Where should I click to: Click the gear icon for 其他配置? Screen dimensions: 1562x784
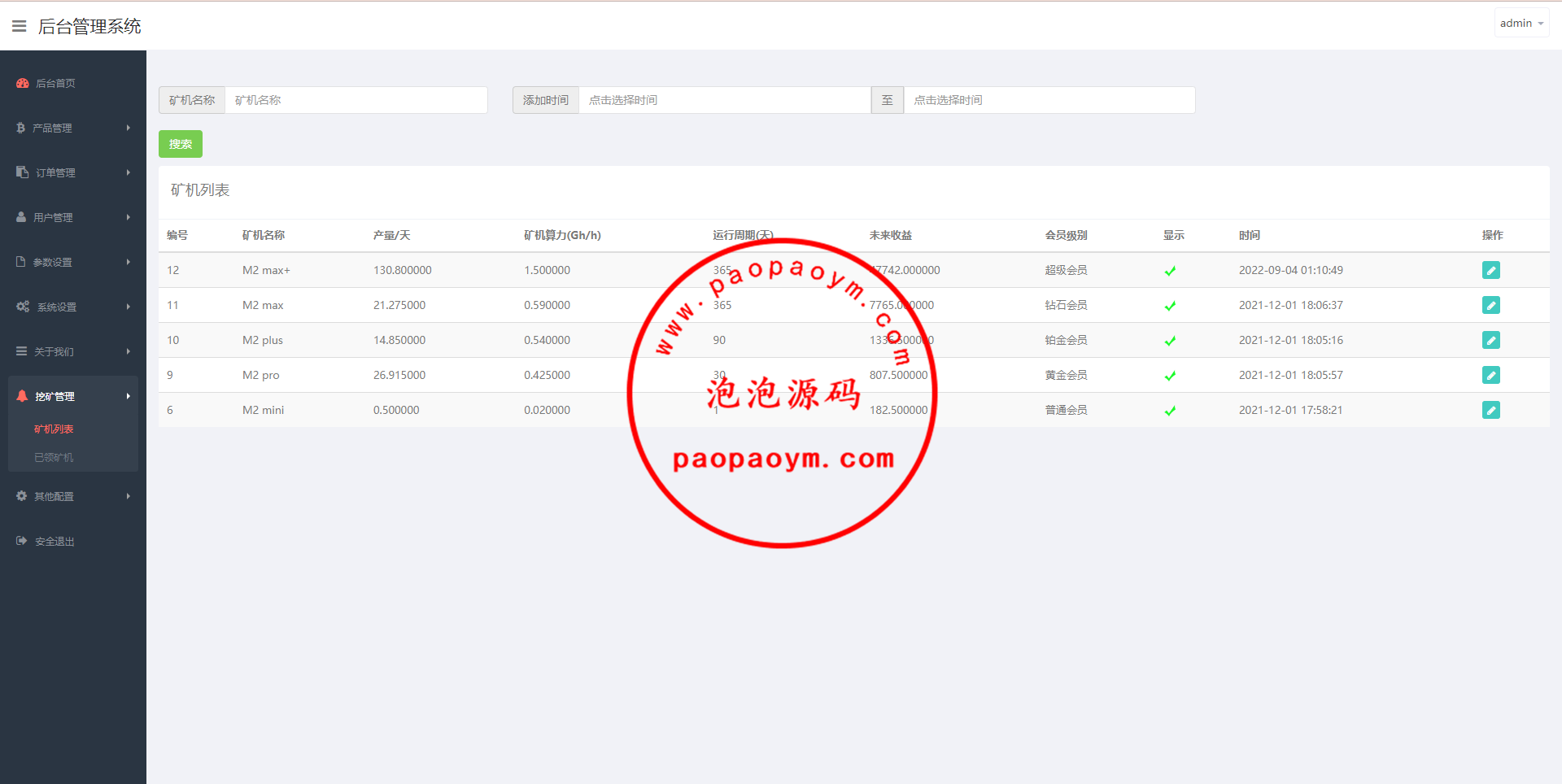click(22, 496)
